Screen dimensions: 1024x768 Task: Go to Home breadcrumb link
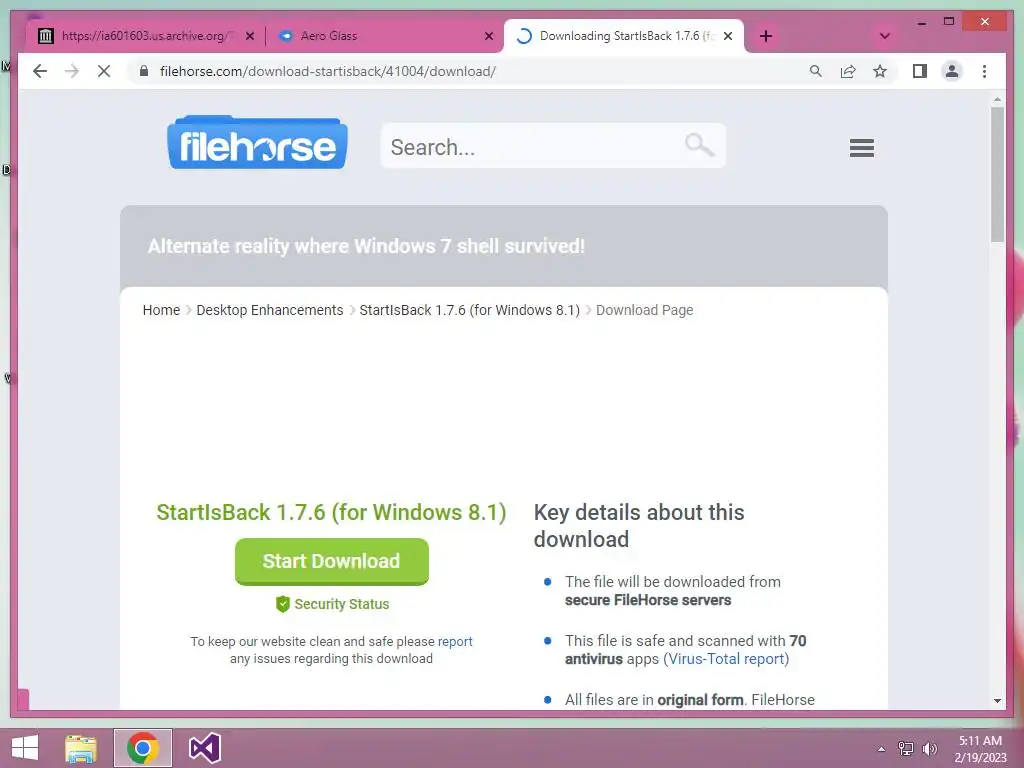click(x=161, y=310)
